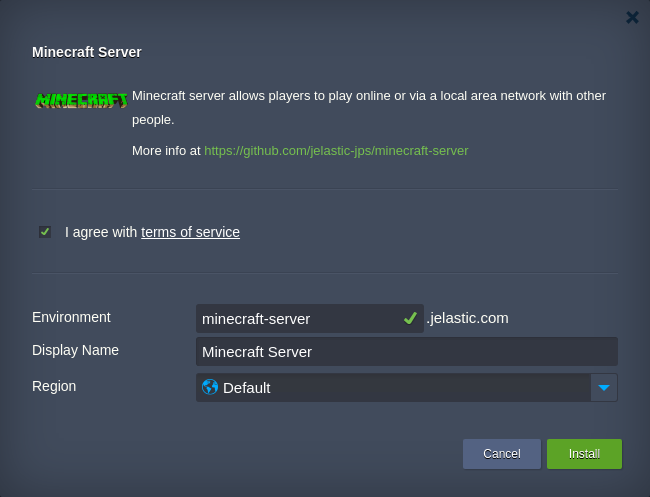Click the Cancel button

pyautogui.click(x=502, y=454)
